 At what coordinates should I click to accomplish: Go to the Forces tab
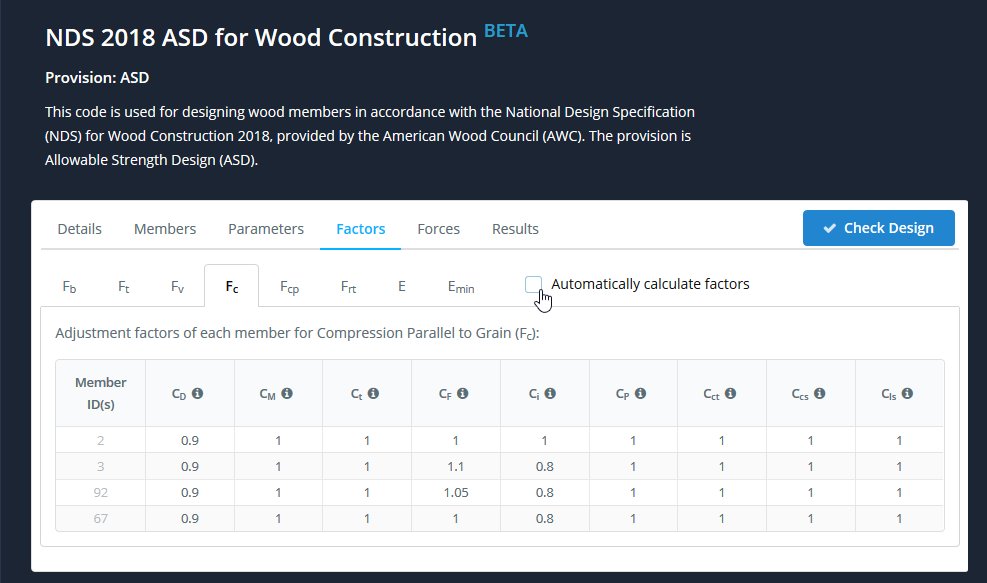point(438,229)
